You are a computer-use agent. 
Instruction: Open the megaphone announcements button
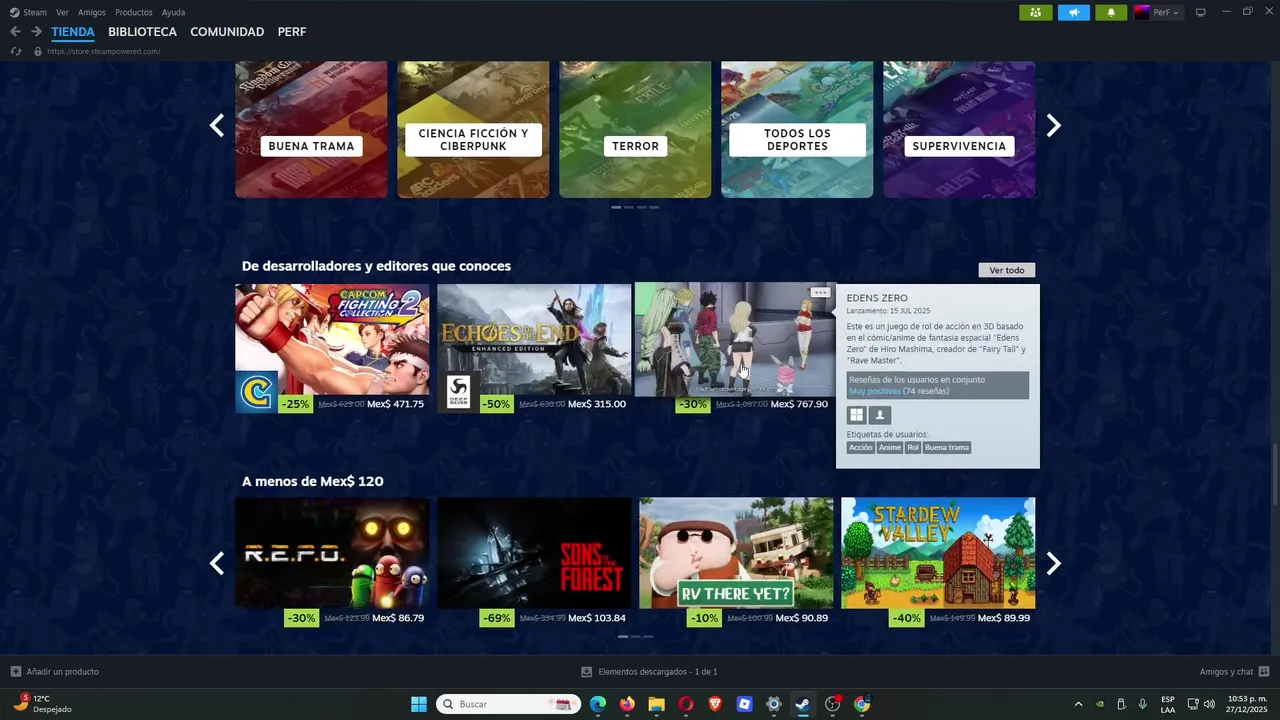point(1074,12)
